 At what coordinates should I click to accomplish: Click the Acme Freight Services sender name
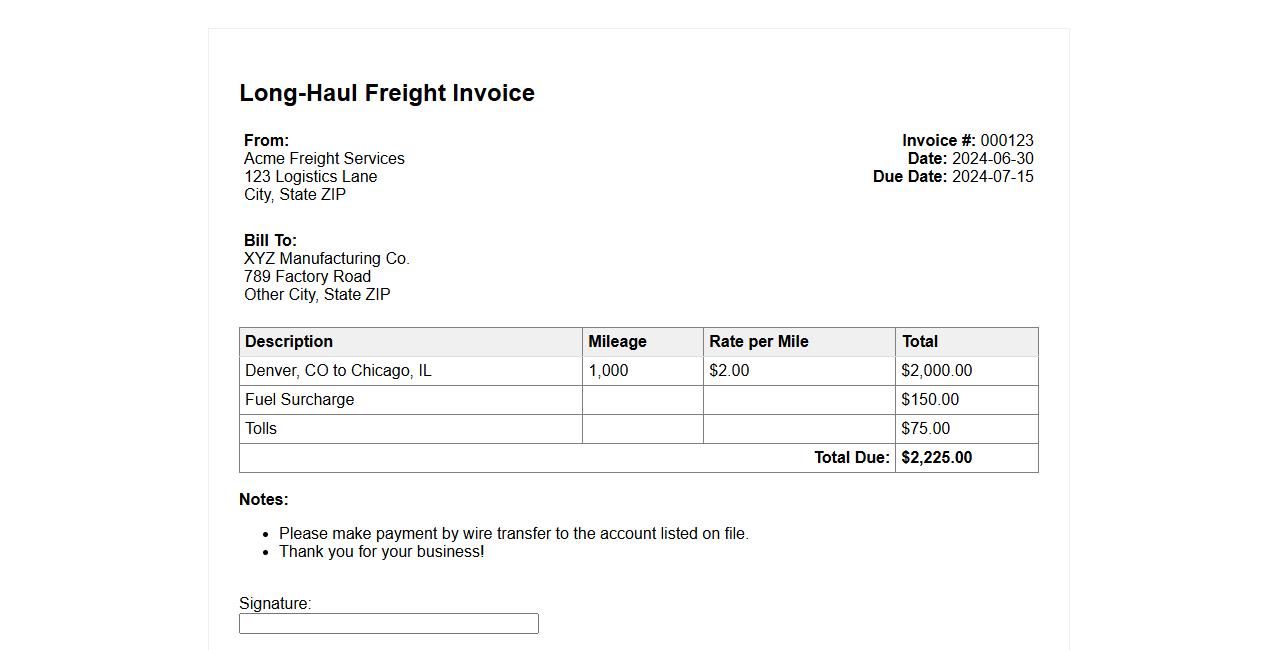(324, 159)
